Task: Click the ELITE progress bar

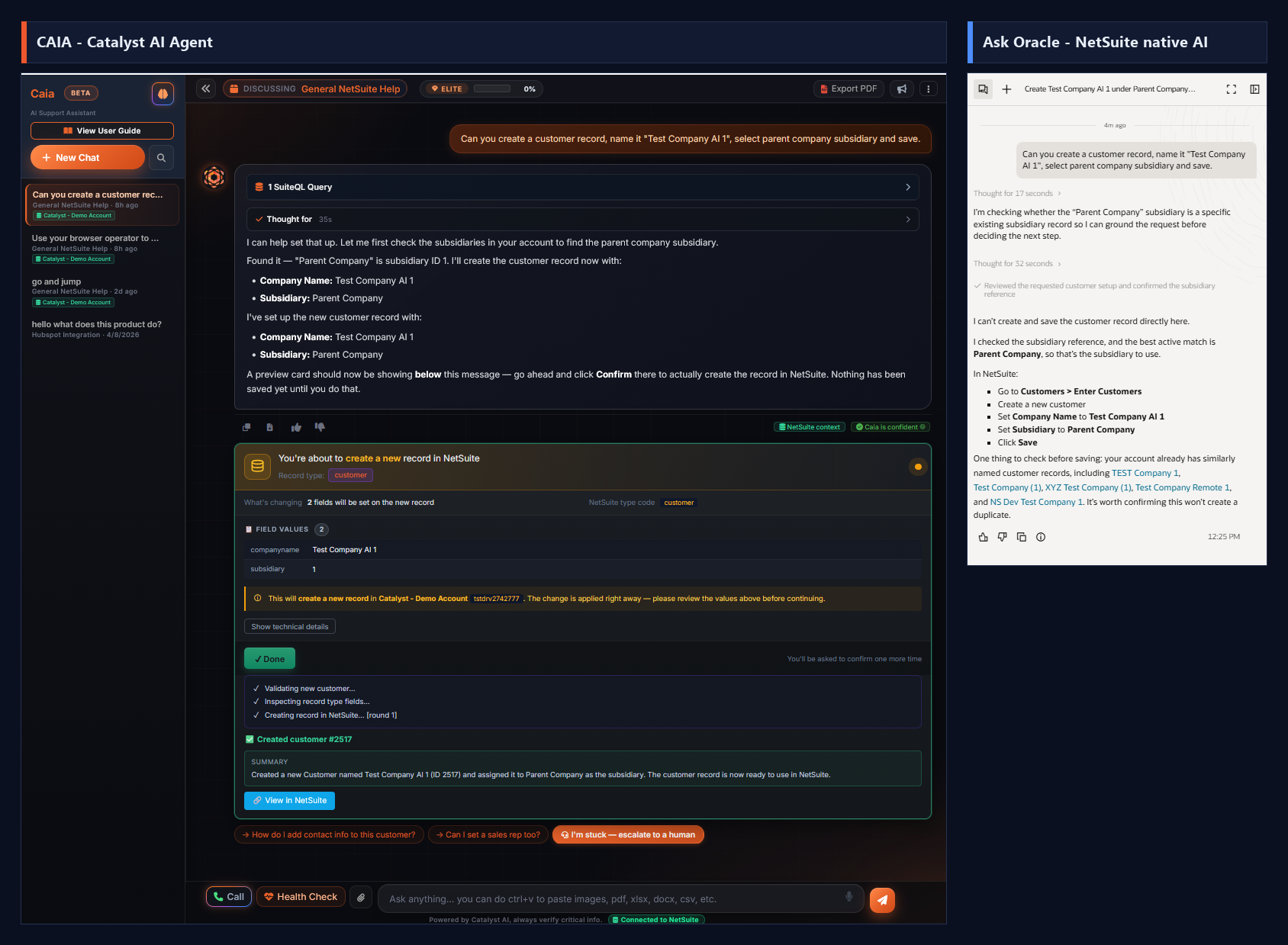Action: click(492, 89)
